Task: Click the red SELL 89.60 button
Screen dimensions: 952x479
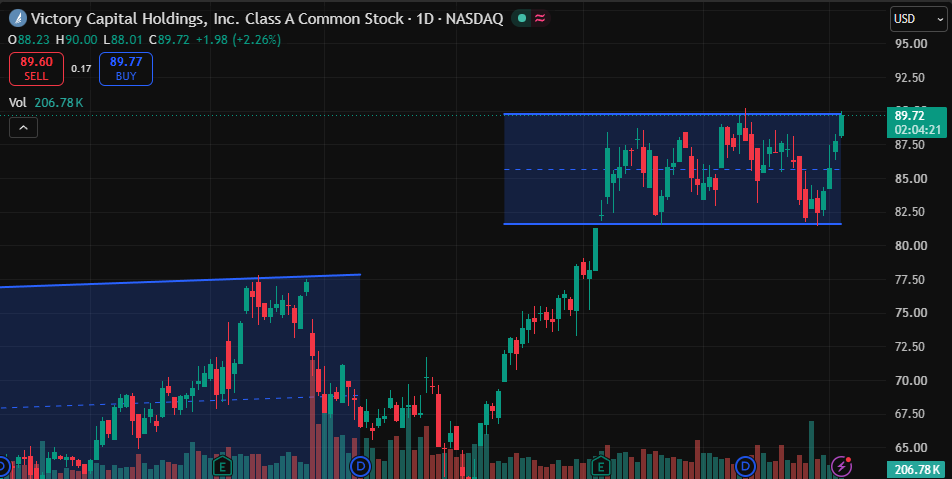Action: pyautogui.click(x=36, y=69)
